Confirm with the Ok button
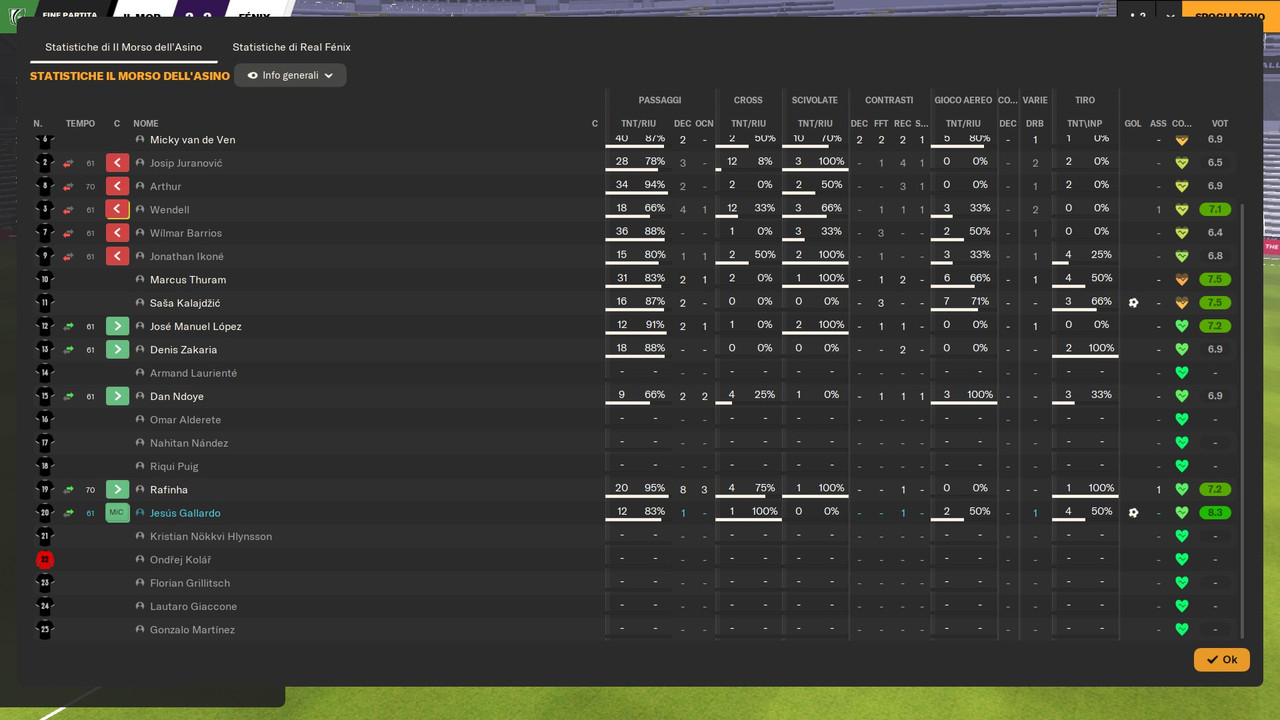Viewport: 1280px width, 720px height. coord(1221,660)
